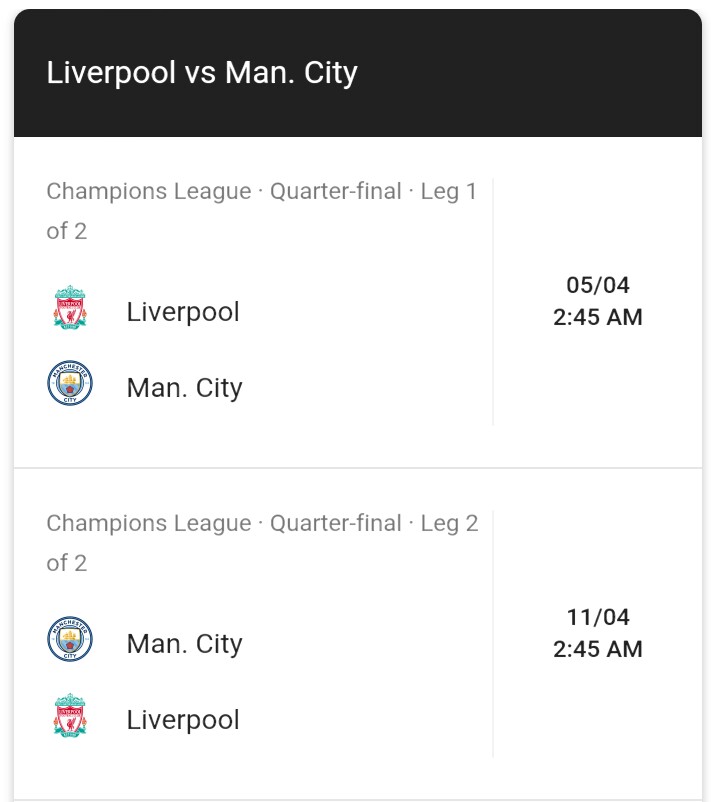Click the Man. City crest in Leg 1 match

(x=70, y=385)
